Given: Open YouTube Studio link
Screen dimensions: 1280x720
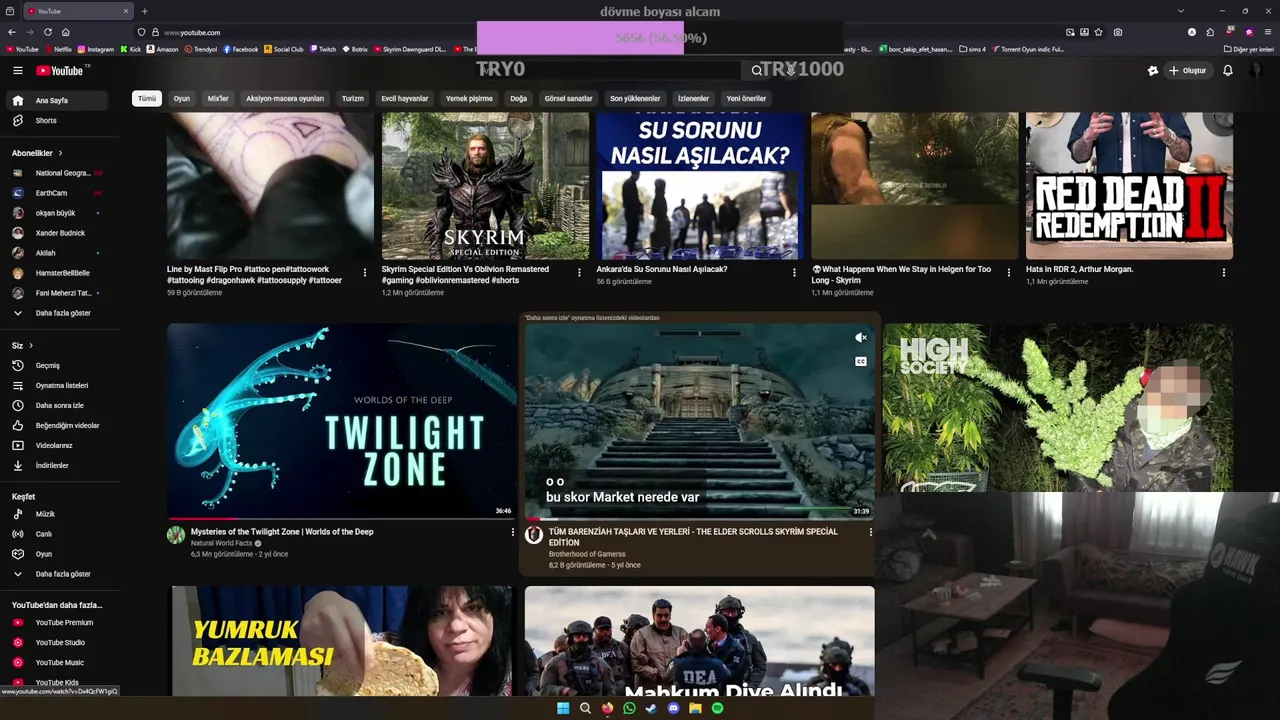Looking at the screenshot, I should pyautogui.click(x=60, y=642).
